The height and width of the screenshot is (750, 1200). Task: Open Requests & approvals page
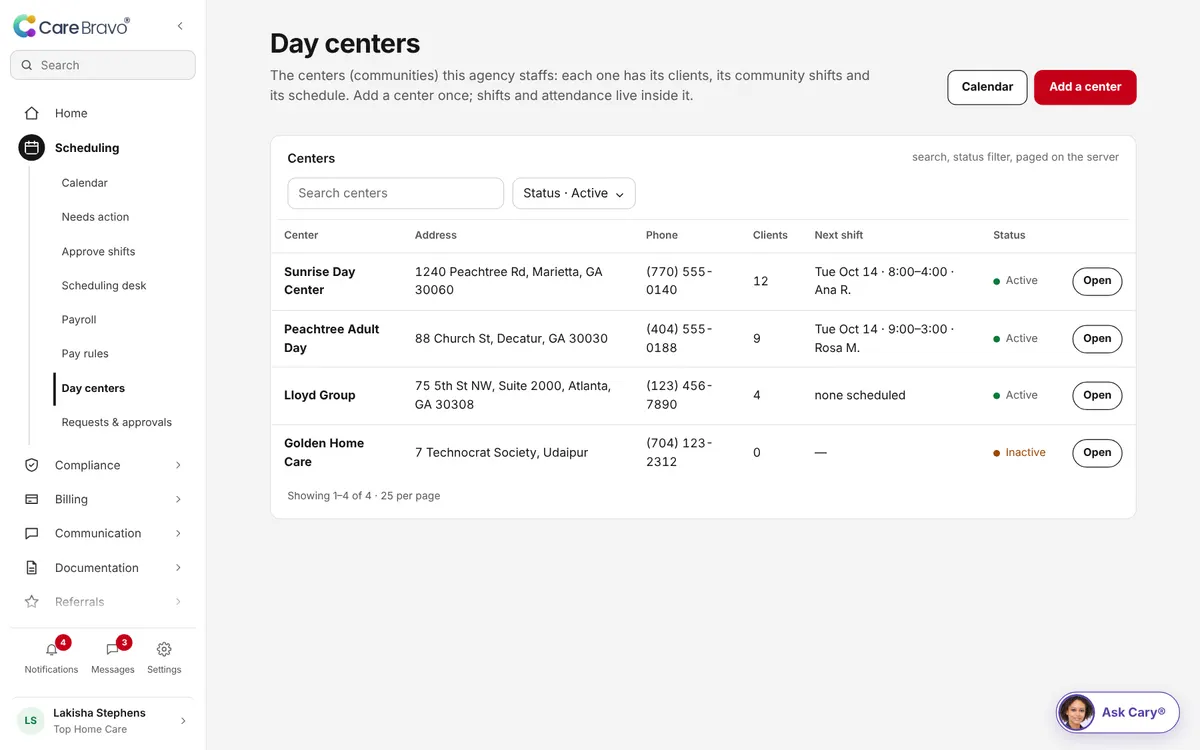coord(117,422)
